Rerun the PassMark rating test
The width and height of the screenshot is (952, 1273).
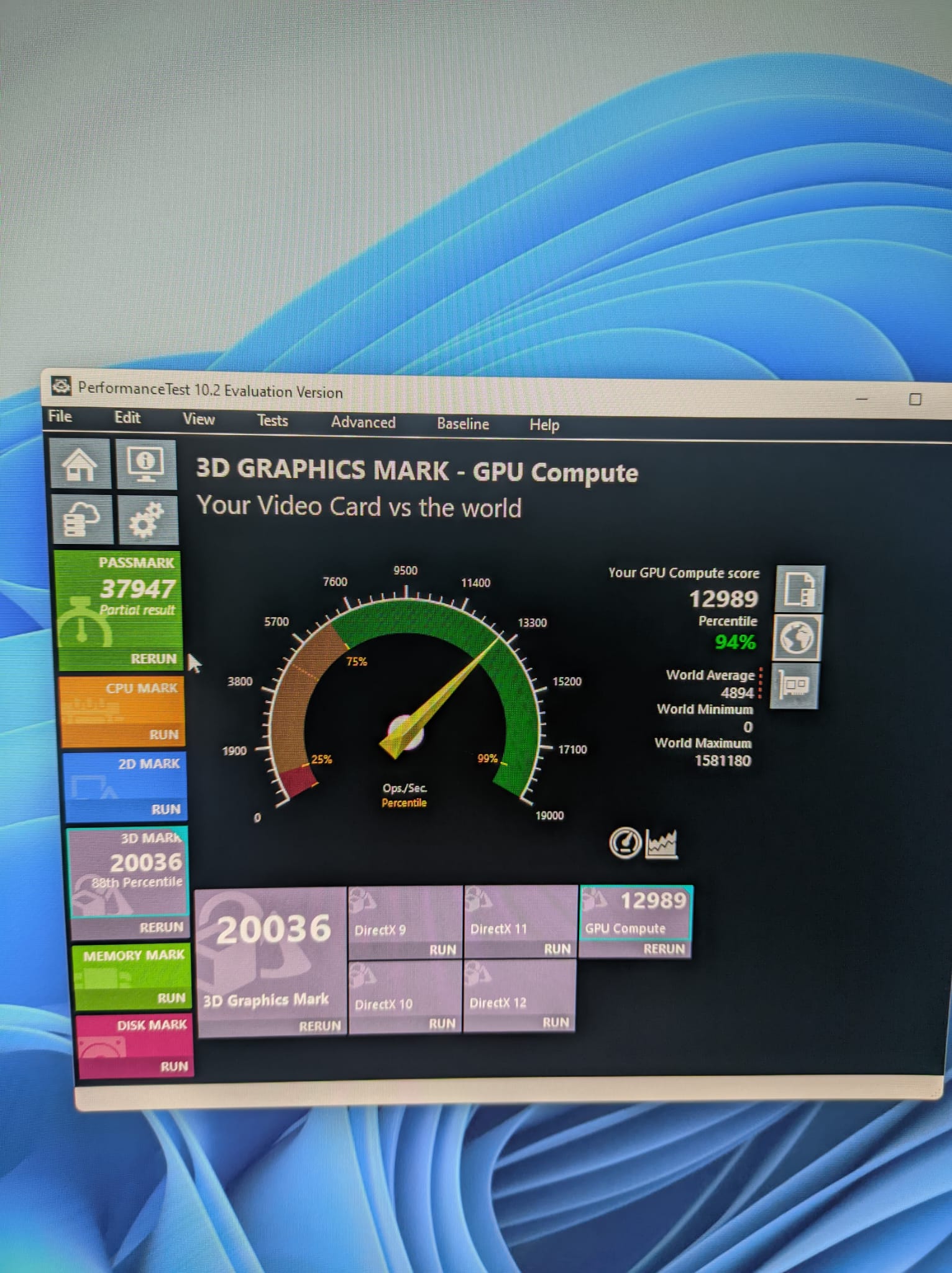coord(153,658)
